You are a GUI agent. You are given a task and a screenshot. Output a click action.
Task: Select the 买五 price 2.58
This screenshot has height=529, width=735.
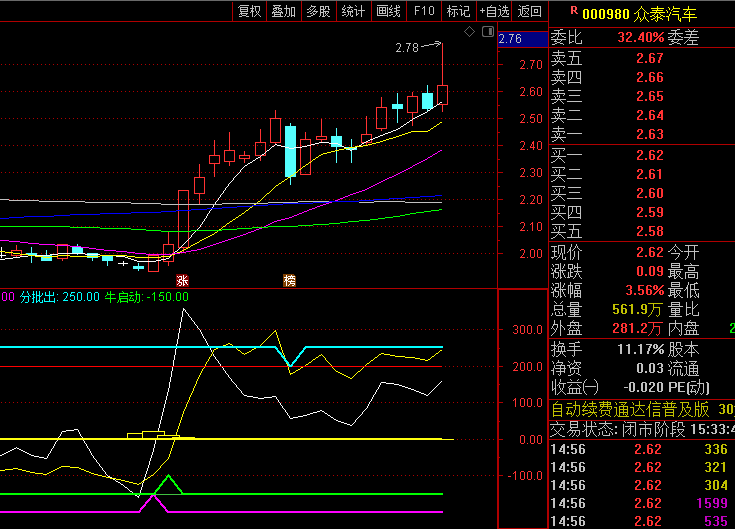(x=650, y=231)
